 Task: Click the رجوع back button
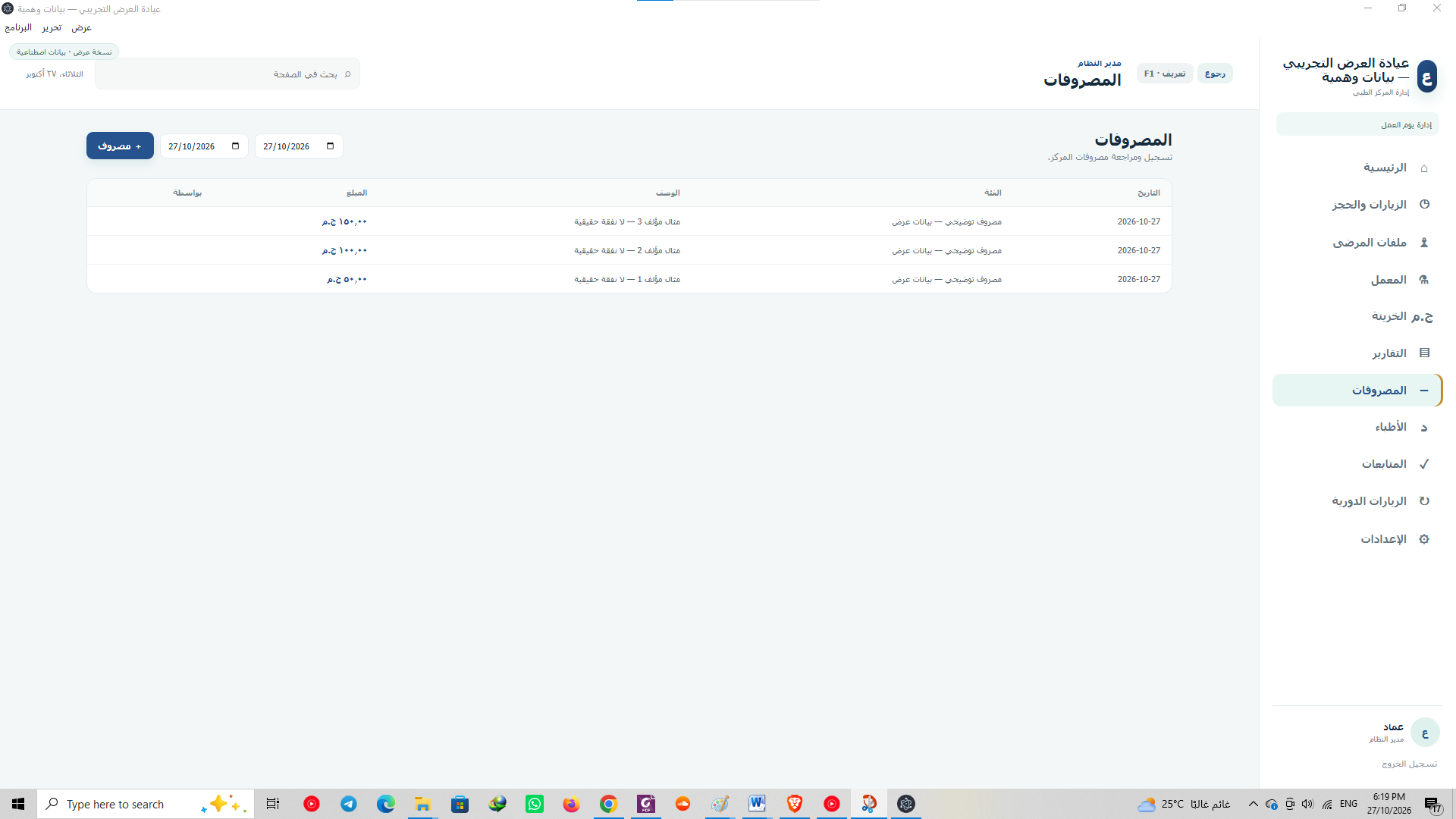[1215, 74]
